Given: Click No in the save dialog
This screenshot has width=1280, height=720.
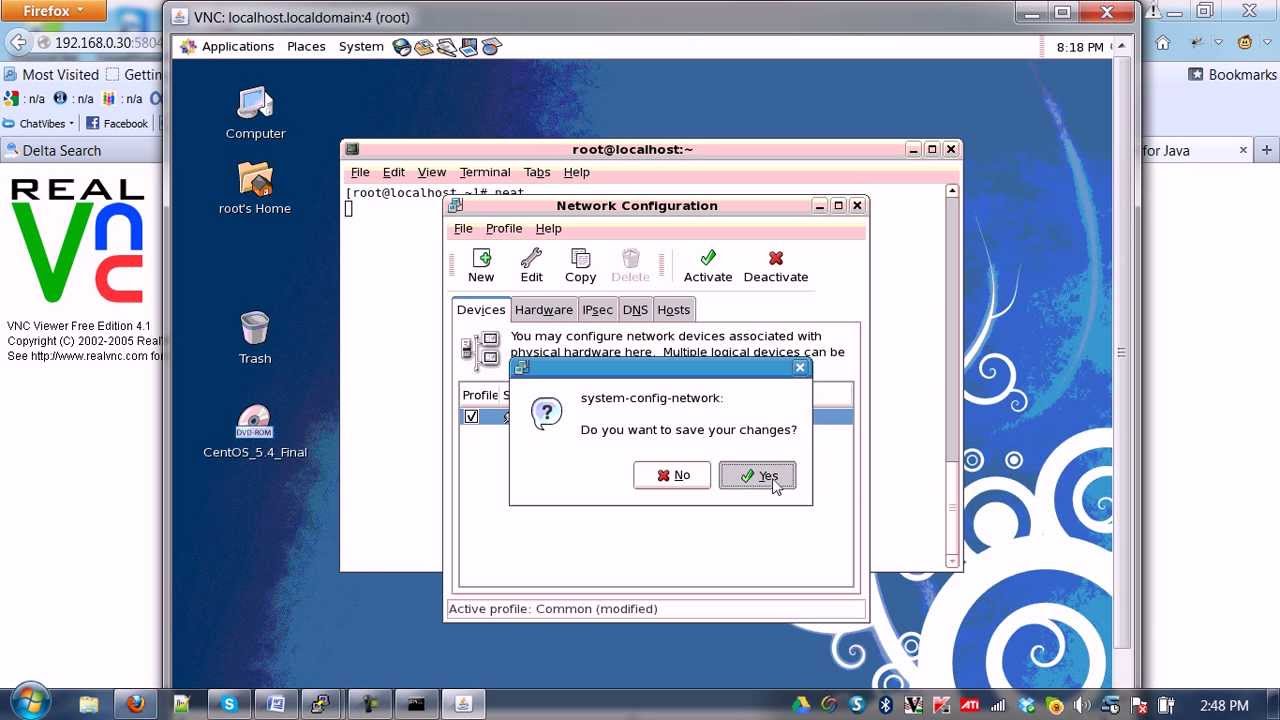Looking at the screenshot, I should pyautogui.click(x=672, y=476).
